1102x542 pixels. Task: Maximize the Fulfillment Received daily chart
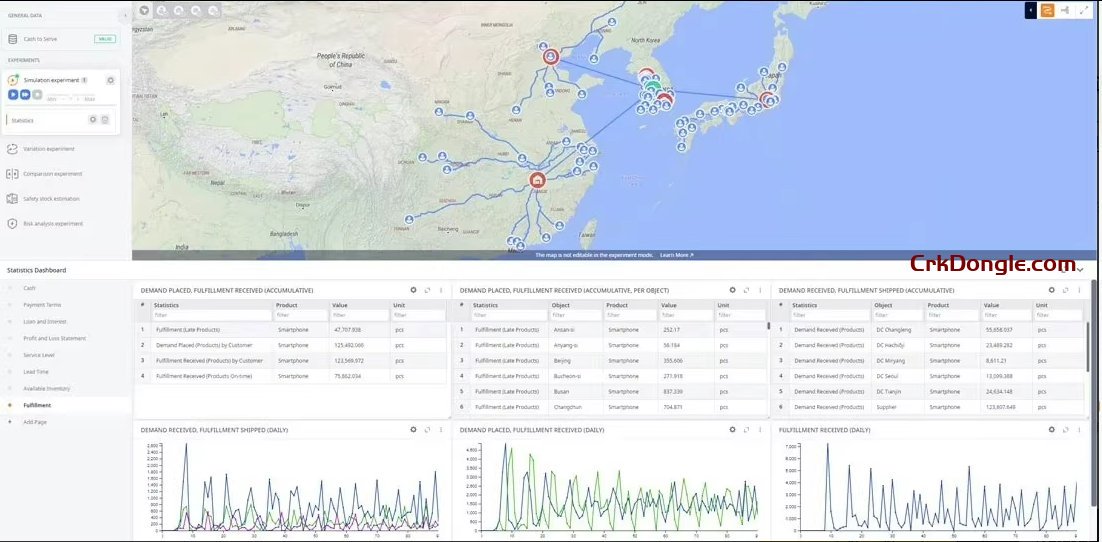click(1066, 430)
